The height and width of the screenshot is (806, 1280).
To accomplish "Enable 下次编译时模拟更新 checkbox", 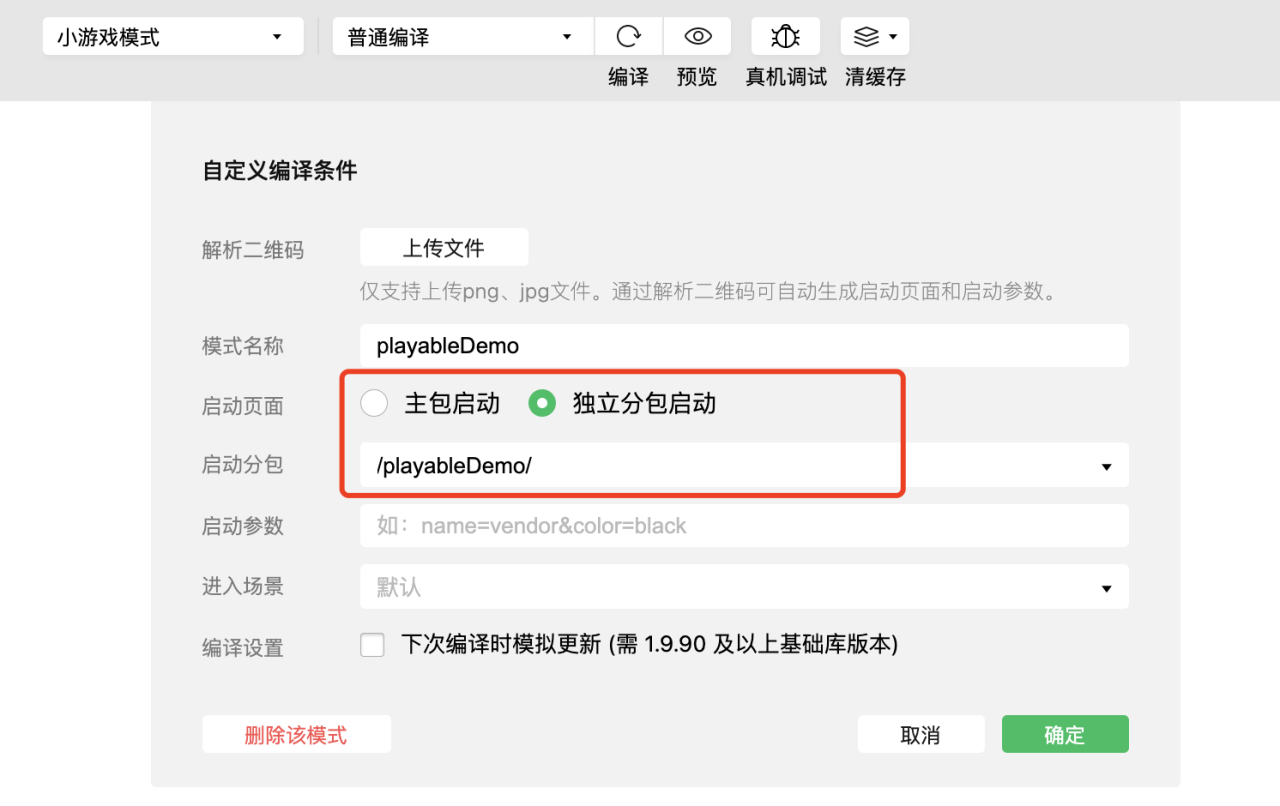I will click(x=372, y=645).
